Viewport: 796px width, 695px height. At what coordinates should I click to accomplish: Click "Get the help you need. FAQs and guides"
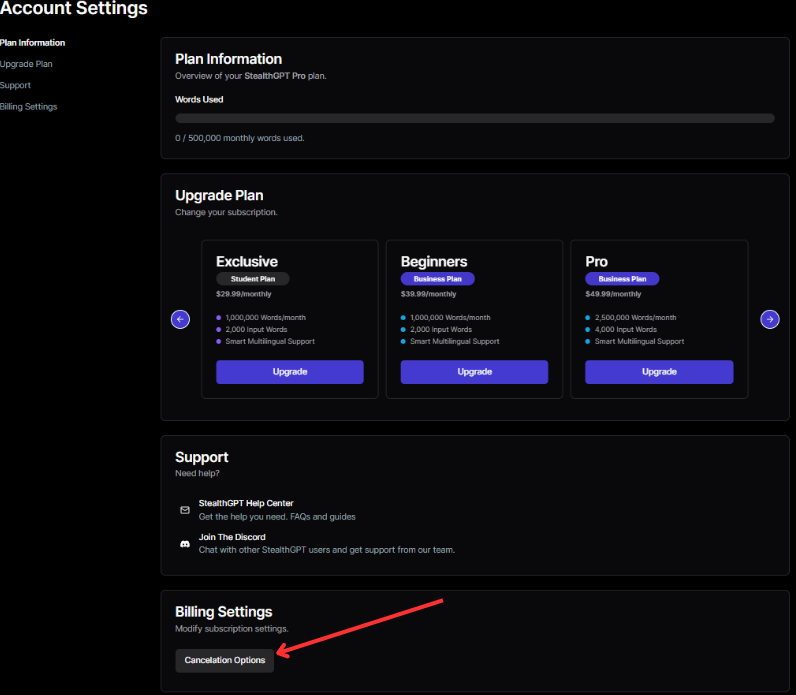[277, 517]
